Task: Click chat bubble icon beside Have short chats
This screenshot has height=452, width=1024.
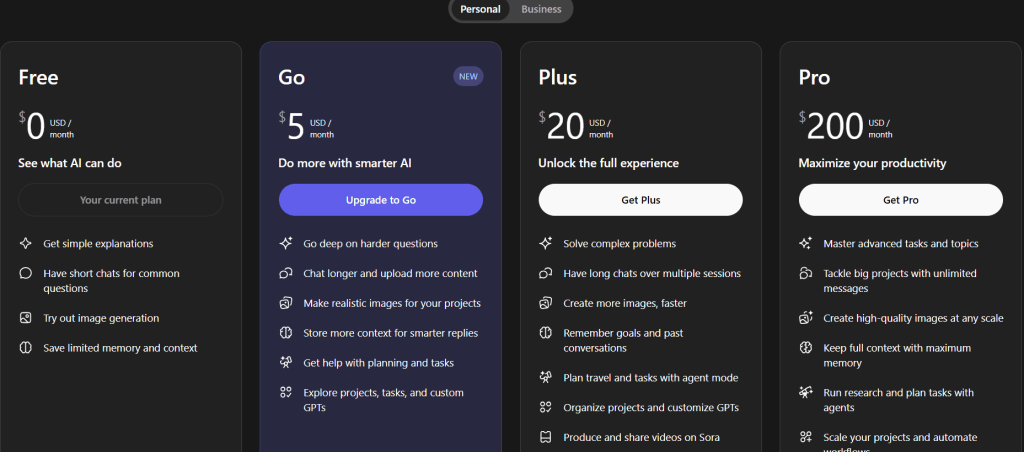Action: pyautogui.click(x=26, y=273)
